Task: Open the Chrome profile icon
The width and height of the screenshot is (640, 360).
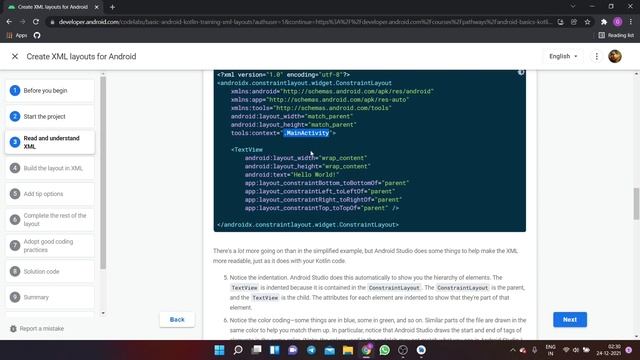Action: tap(617, 22)
